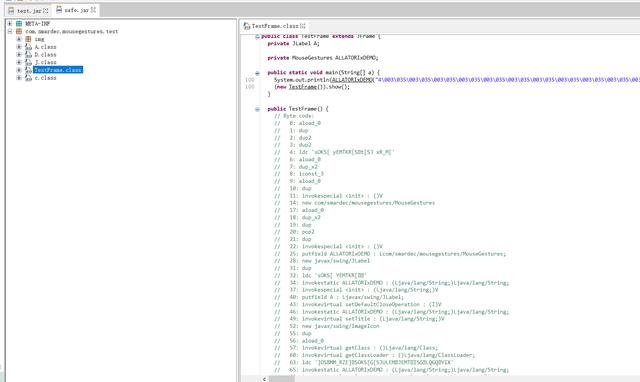Close the safe.jar tab
Viewport: 640px width, 382px height.
93,9
